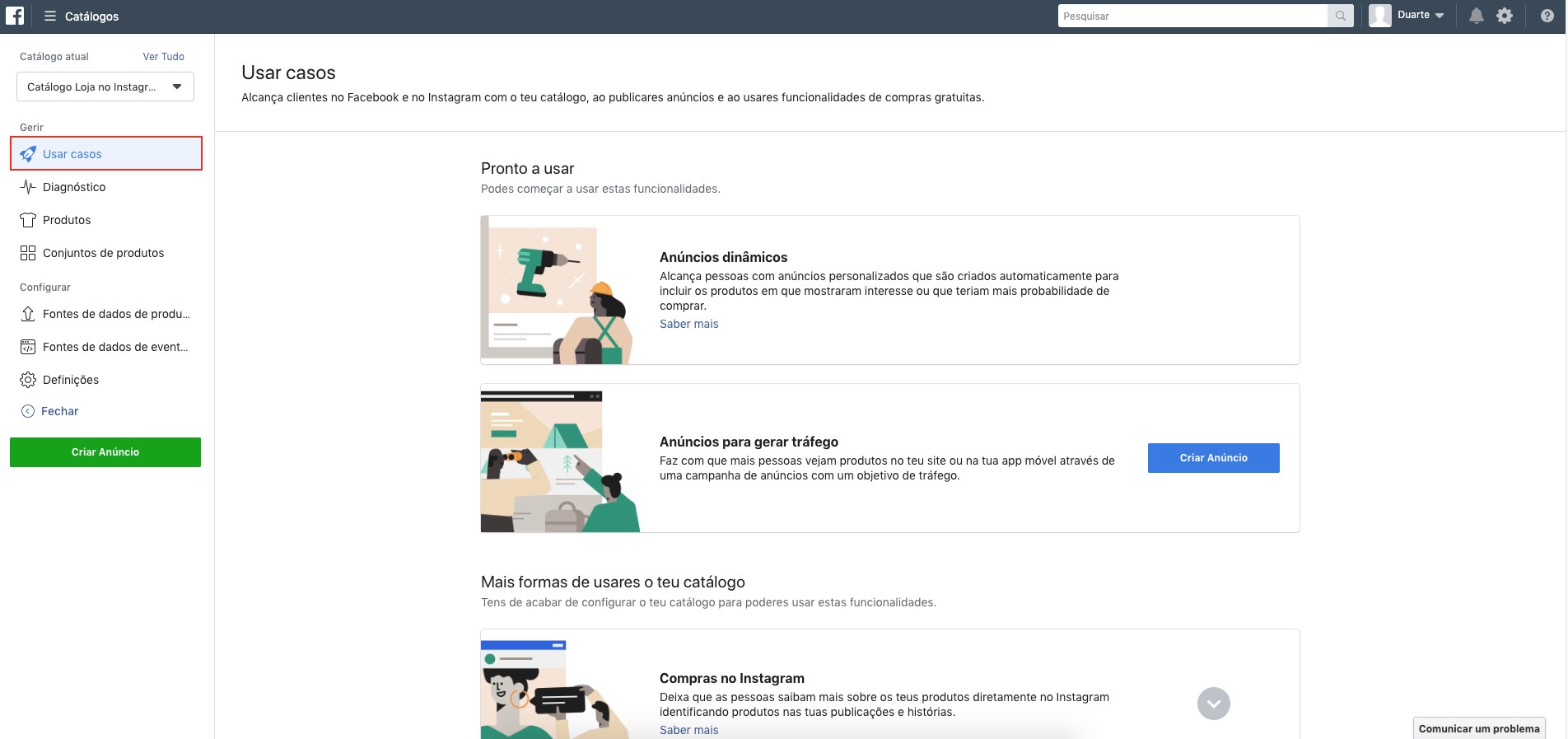Click the grid icon for Conjuntos de produtos
1568x739 pixels.
(28, 253)
